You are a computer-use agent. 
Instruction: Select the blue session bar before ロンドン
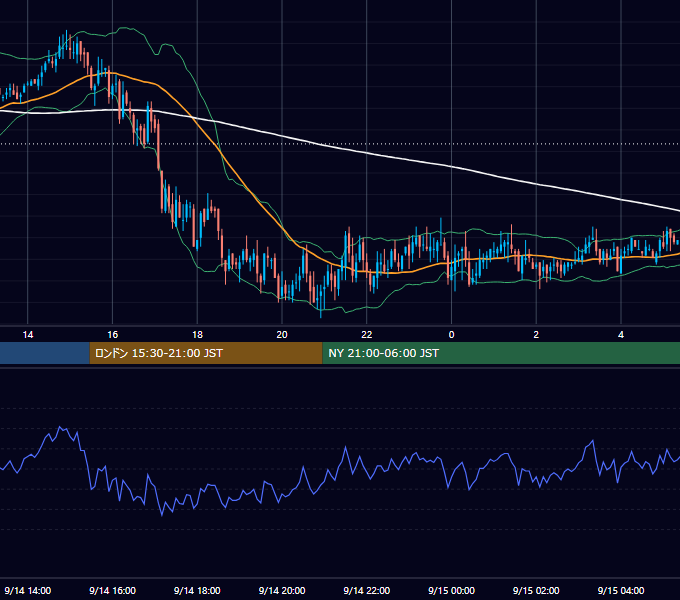[45, 353]
